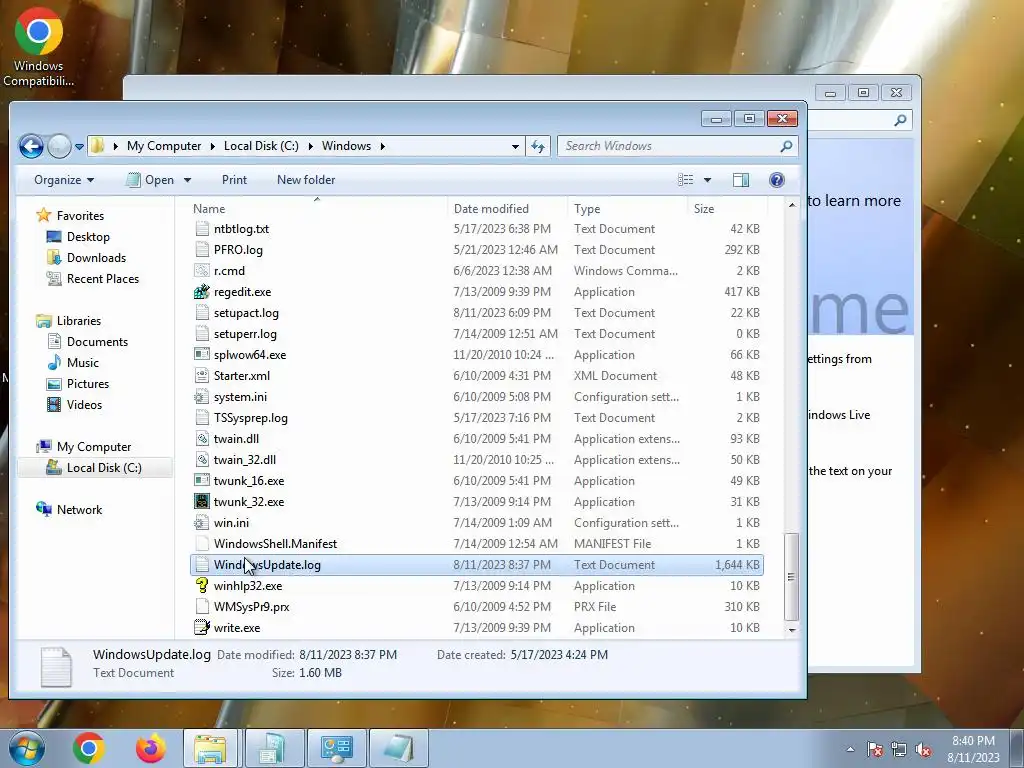Open Chrome from the taskbar

[89, 748]
